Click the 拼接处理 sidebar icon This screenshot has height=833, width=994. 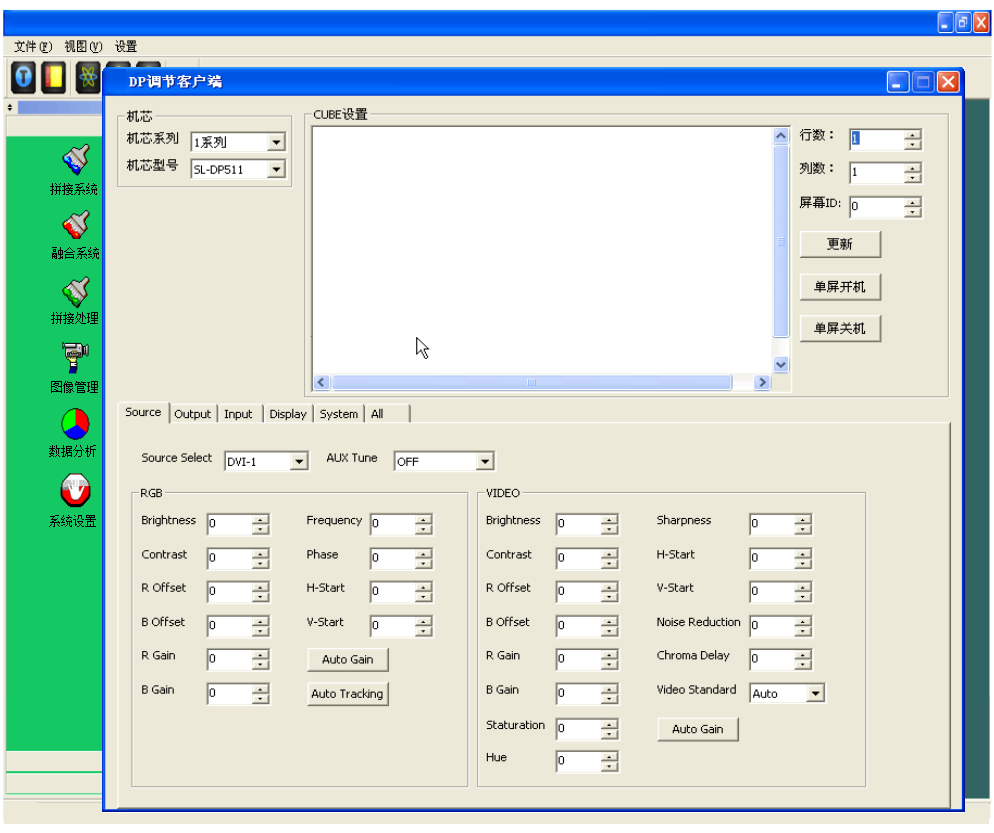point(76,291)
